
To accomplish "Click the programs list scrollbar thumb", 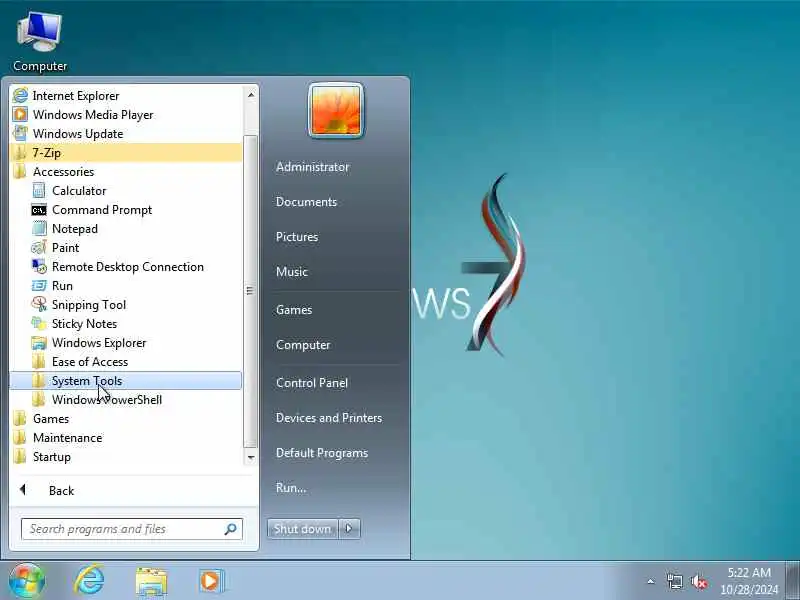I will point(250,291).
